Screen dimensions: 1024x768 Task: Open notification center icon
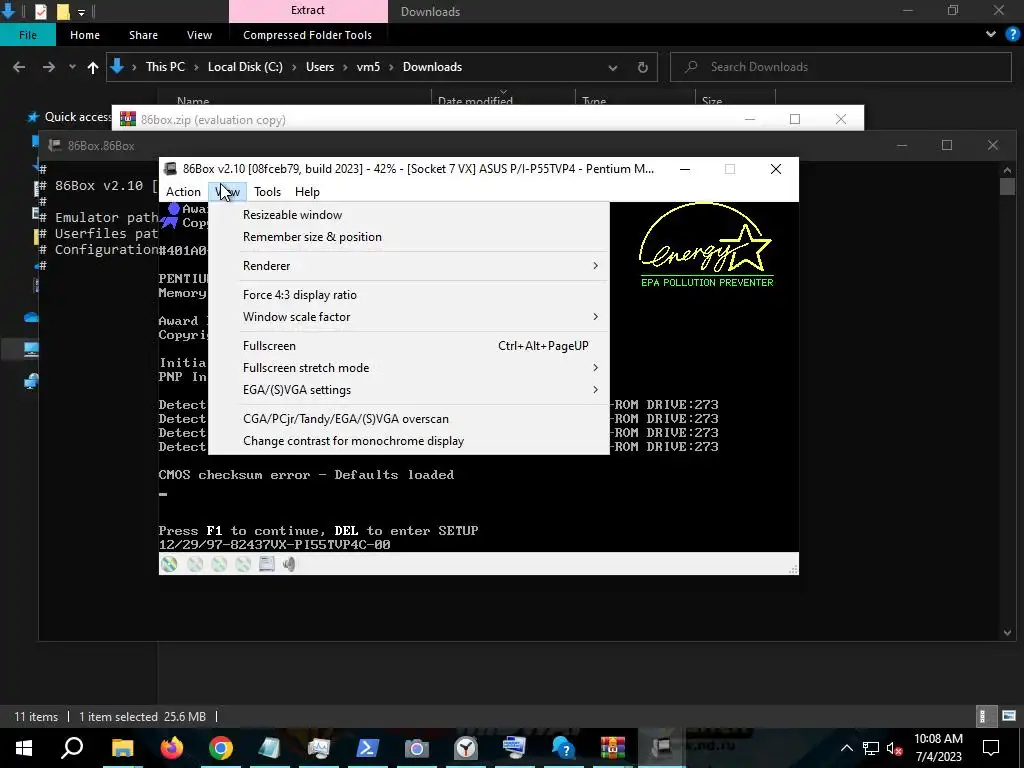[991, 748]
